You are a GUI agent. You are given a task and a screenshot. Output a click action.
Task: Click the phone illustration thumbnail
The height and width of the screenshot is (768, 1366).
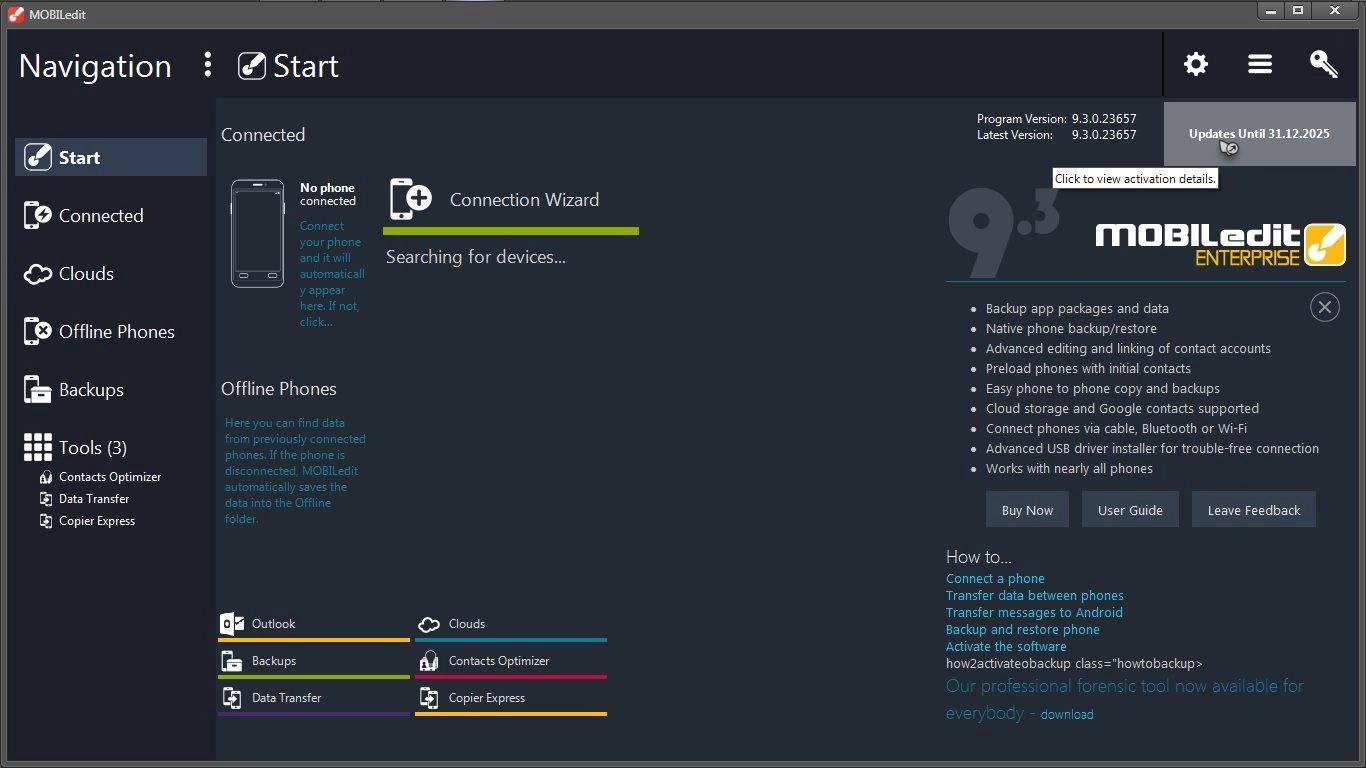click(257, 234)
